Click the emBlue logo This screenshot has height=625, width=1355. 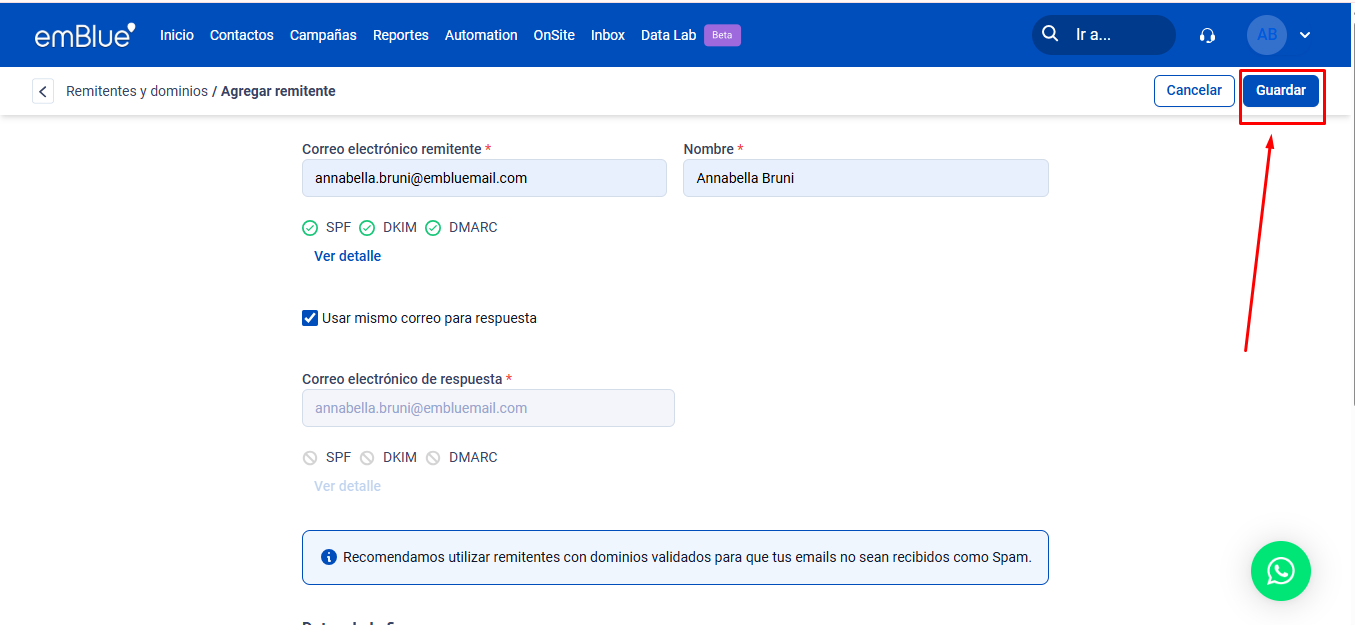84,35
